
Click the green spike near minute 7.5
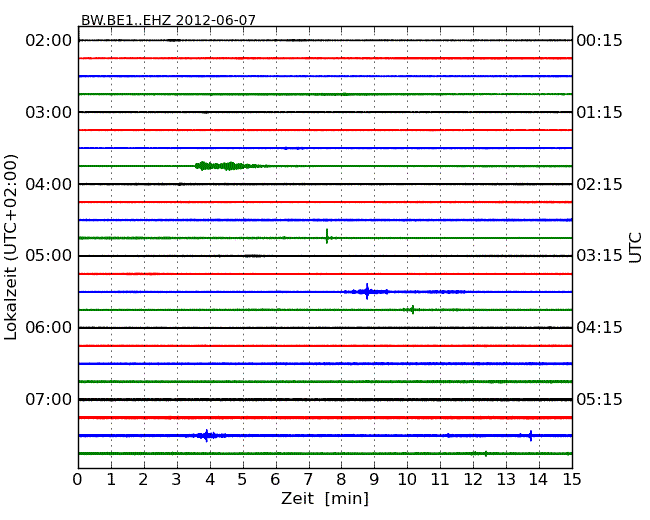(327, 237)
